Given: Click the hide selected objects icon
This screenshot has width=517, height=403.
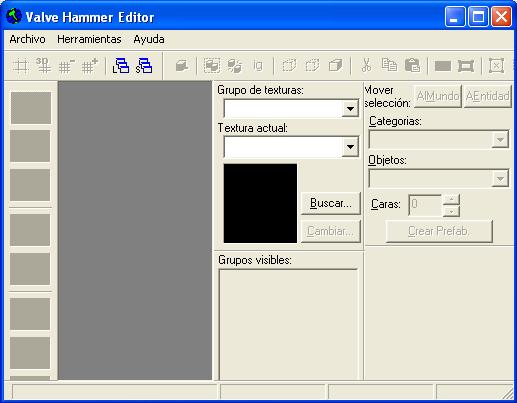Looking at the screenshot, I should 289,66.
